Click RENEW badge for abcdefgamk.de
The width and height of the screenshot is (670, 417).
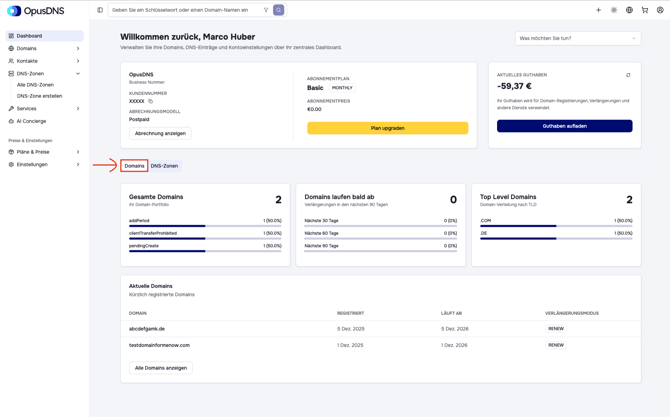(x=556, y=329)
